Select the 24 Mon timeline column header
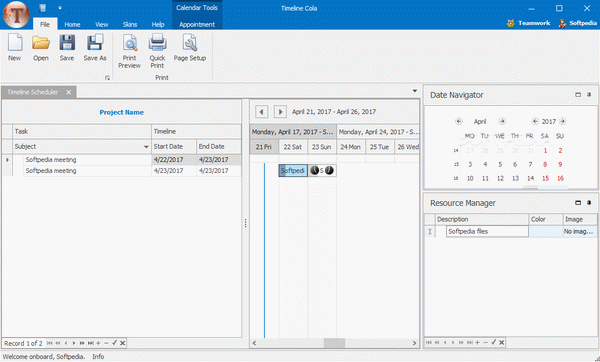600x362 pixels. point(351,147)
